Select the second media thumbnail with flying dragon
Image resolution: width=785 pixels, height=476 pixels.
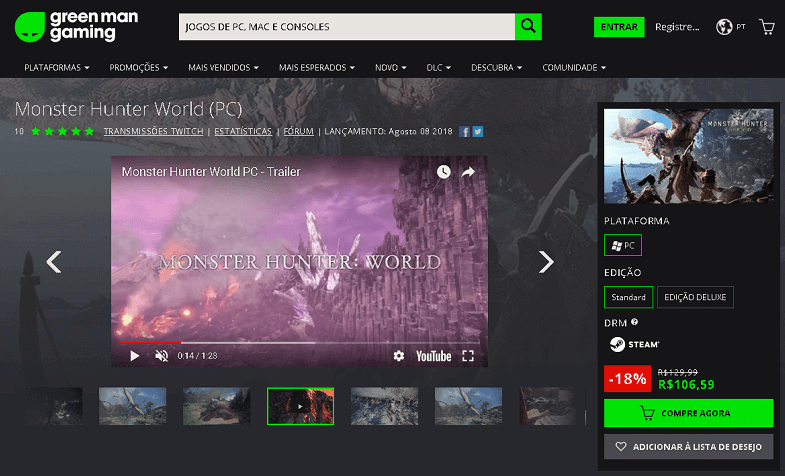tap(132, 406)
